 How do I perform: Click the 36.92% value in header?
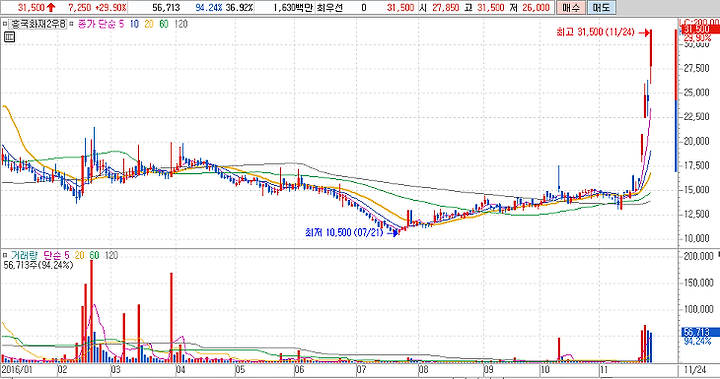[239, 7]
